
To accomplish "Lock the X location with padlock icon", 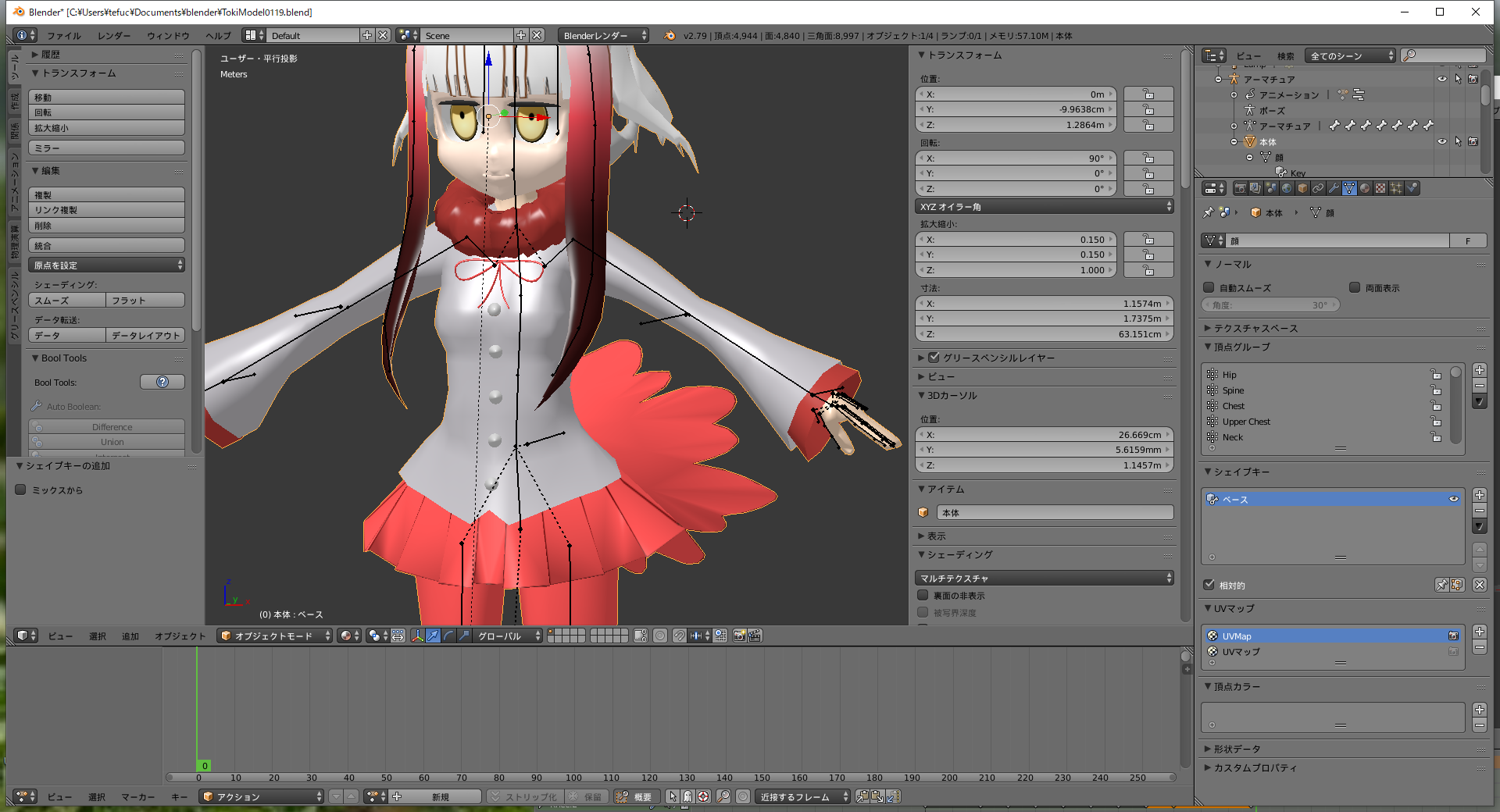I will coord(1148,94).
